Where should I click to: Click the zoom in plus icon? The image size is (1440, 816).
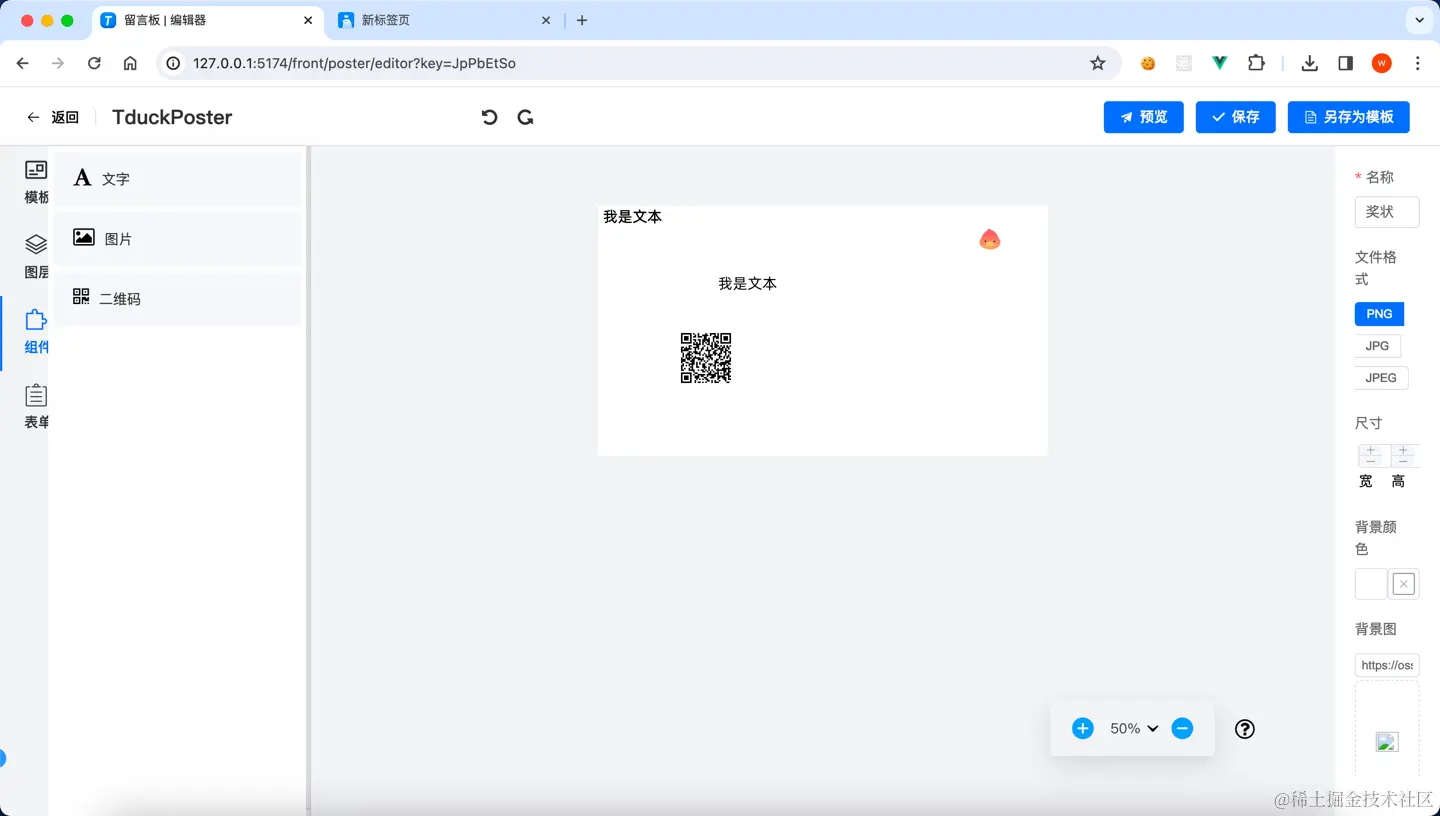pos(1082,728)
